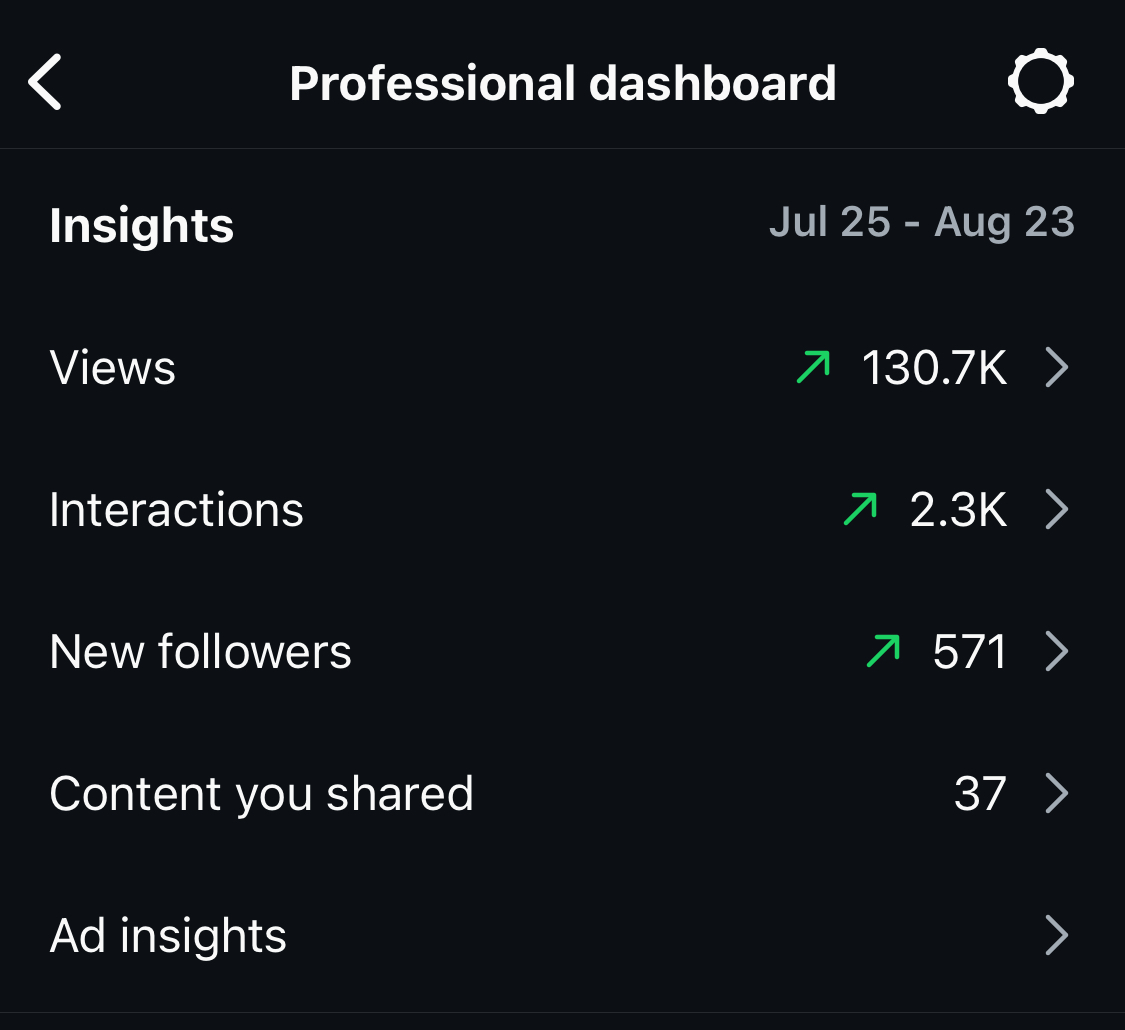Open the Views insights row
1125x1030 pixels.
(113, 368)
